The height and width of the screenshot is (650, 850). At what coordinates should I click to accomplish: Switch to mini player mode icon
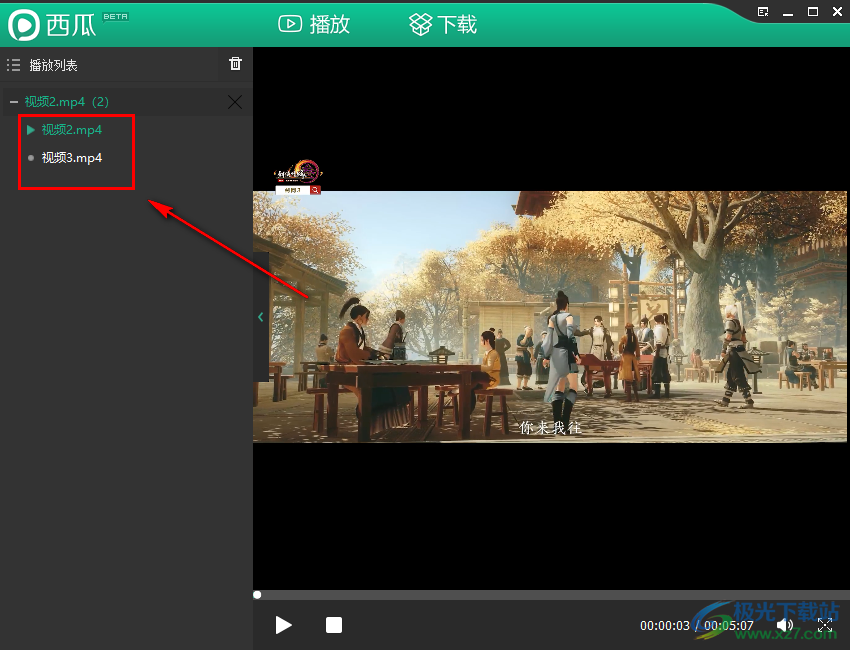point(763,12)
